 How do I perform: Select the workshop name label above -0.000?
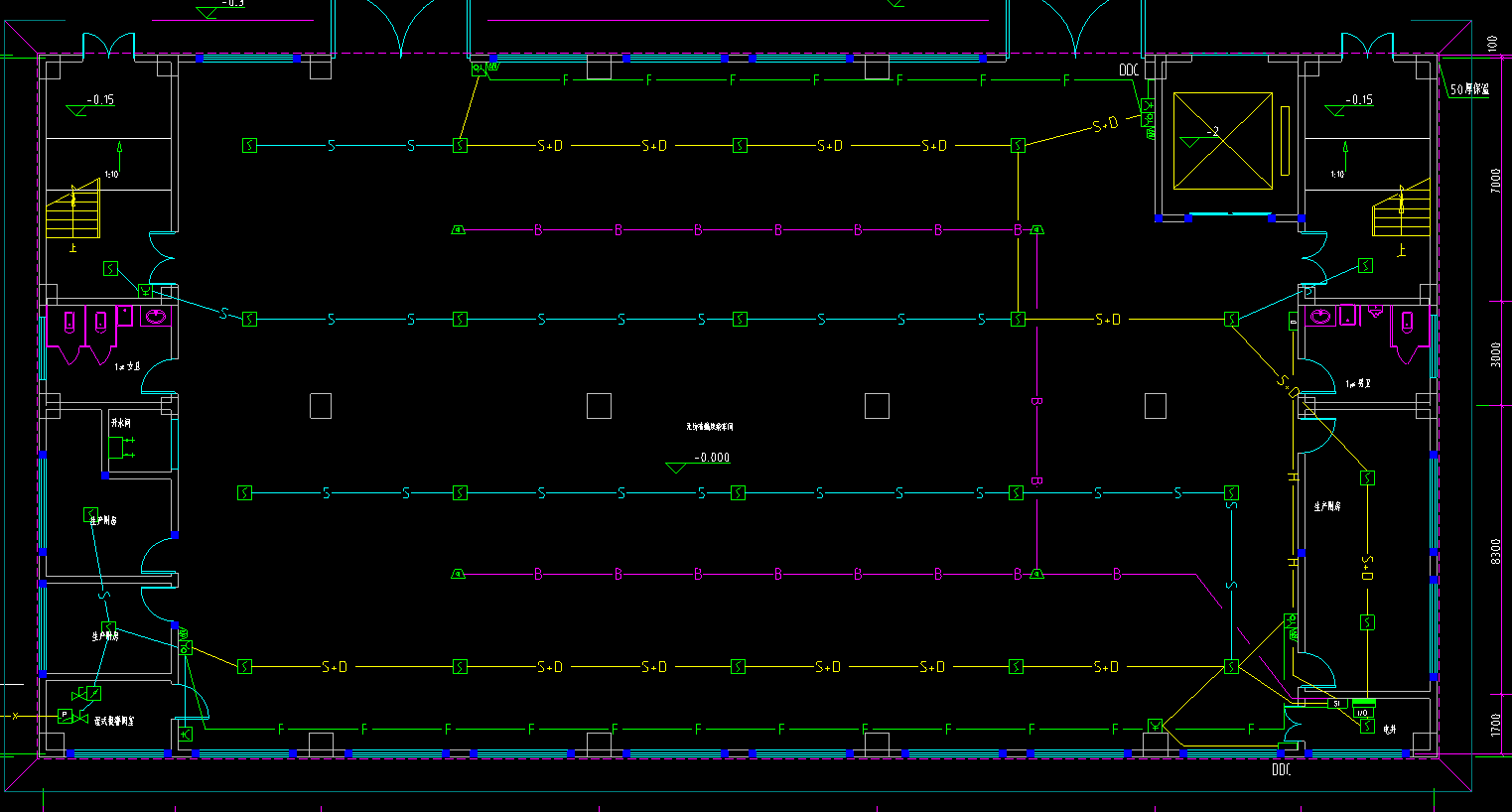(709, 426)
